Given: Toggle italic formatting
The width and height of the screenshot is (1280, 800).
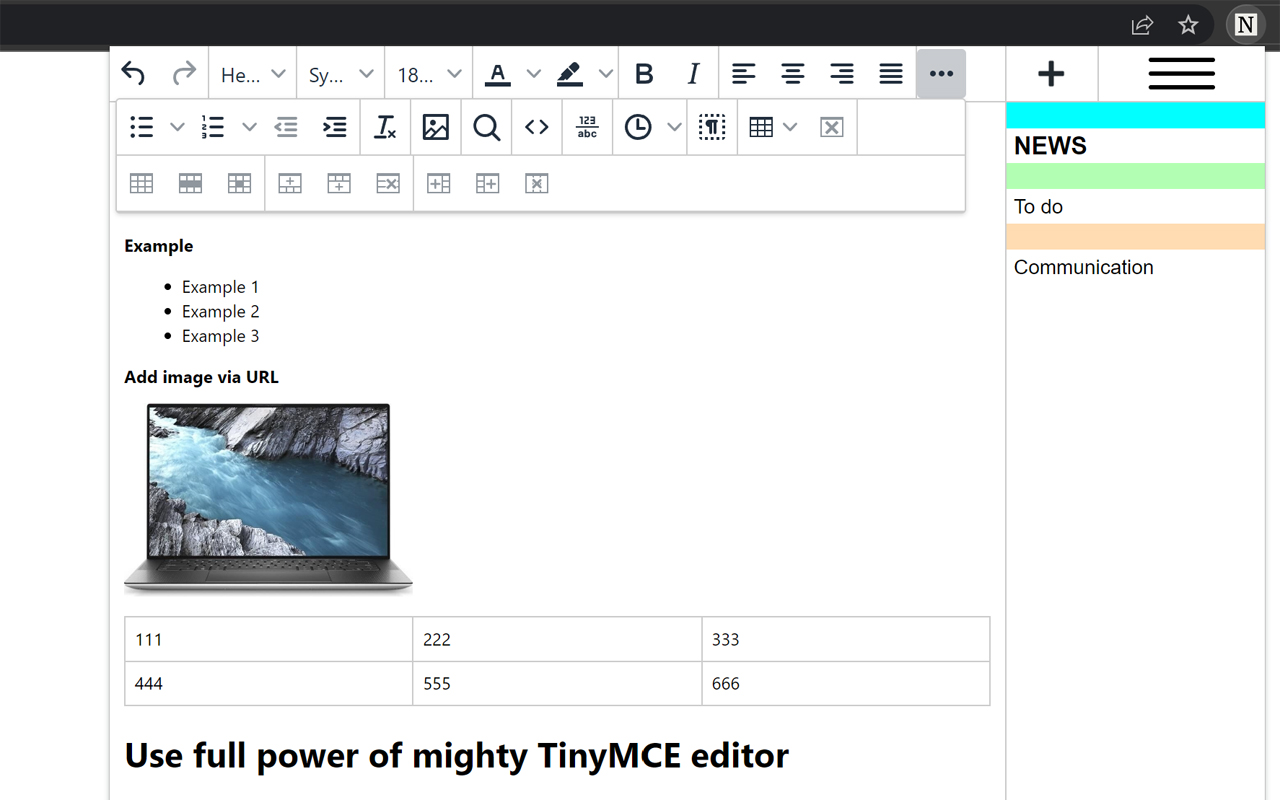Looking at the screenshot, I should click(693, 74).
